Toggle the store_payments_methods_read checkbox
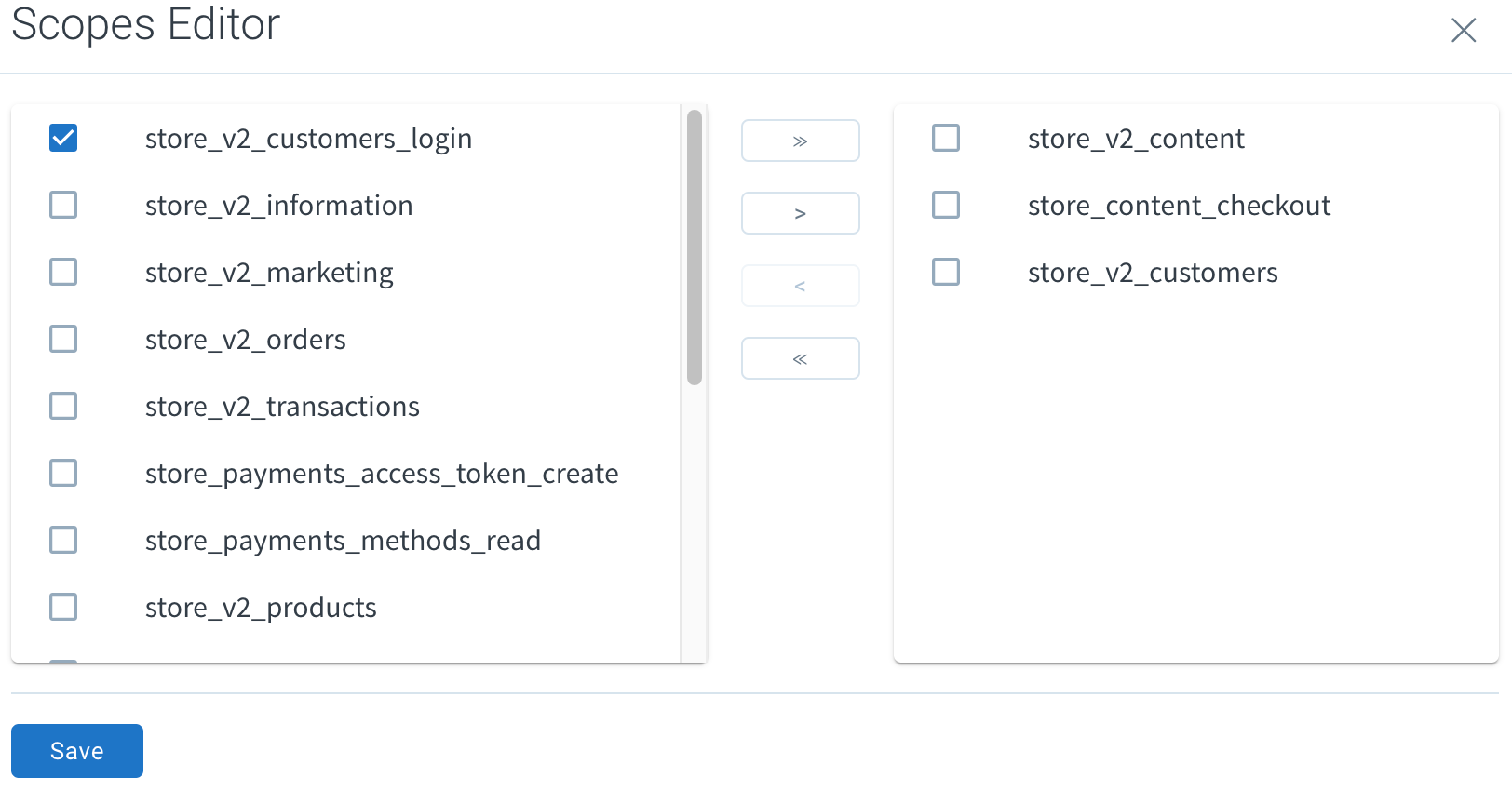1512x791 pixels. (63, 540)
